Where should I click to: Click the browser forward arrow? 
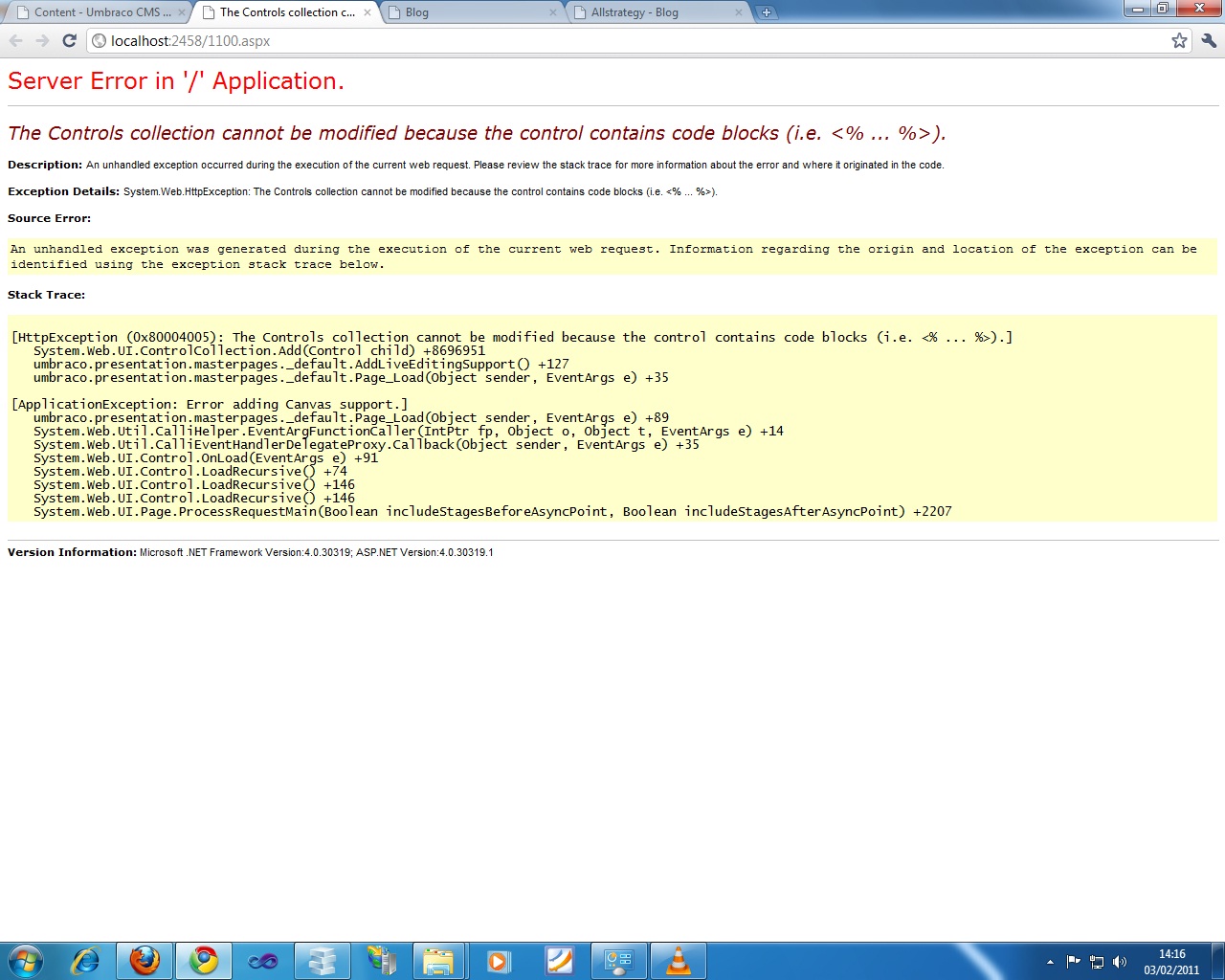[42, 40]
